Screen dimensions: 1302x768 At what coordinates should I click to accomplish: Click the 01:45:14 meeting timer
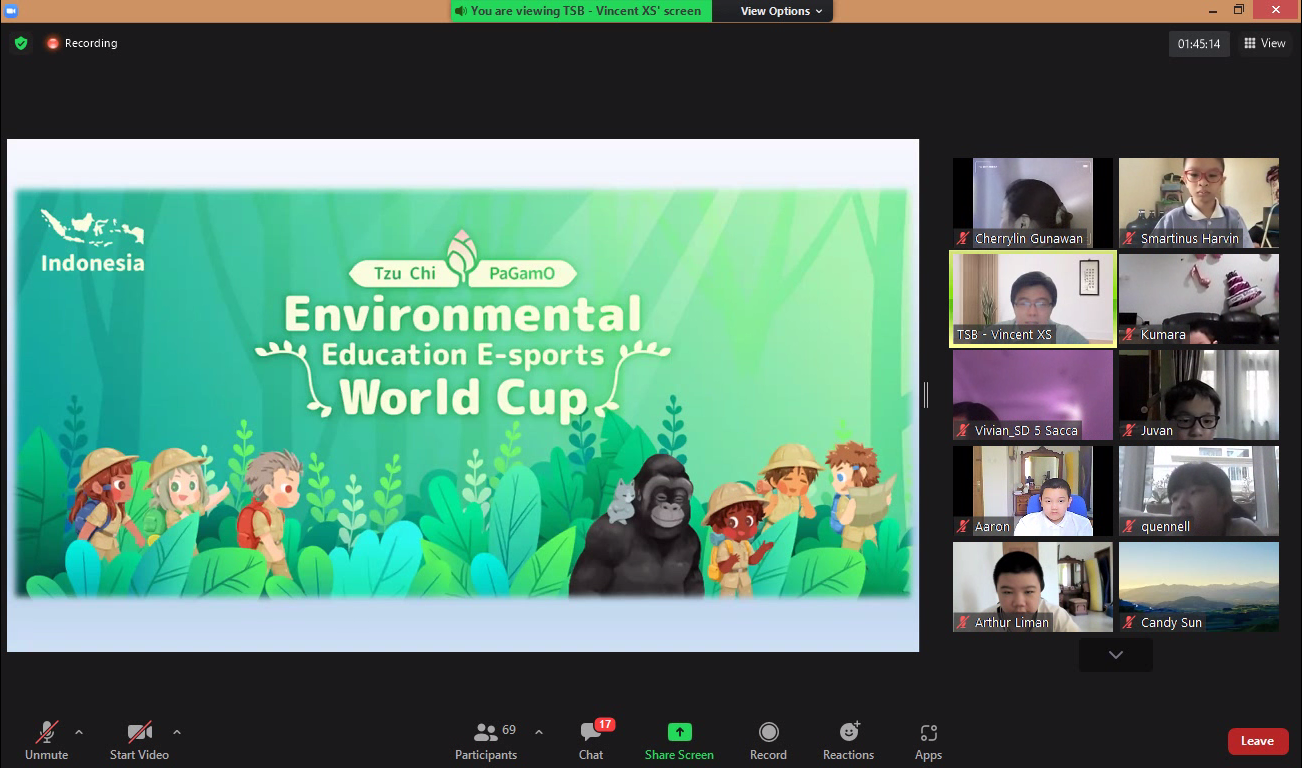click(1199, 44)
